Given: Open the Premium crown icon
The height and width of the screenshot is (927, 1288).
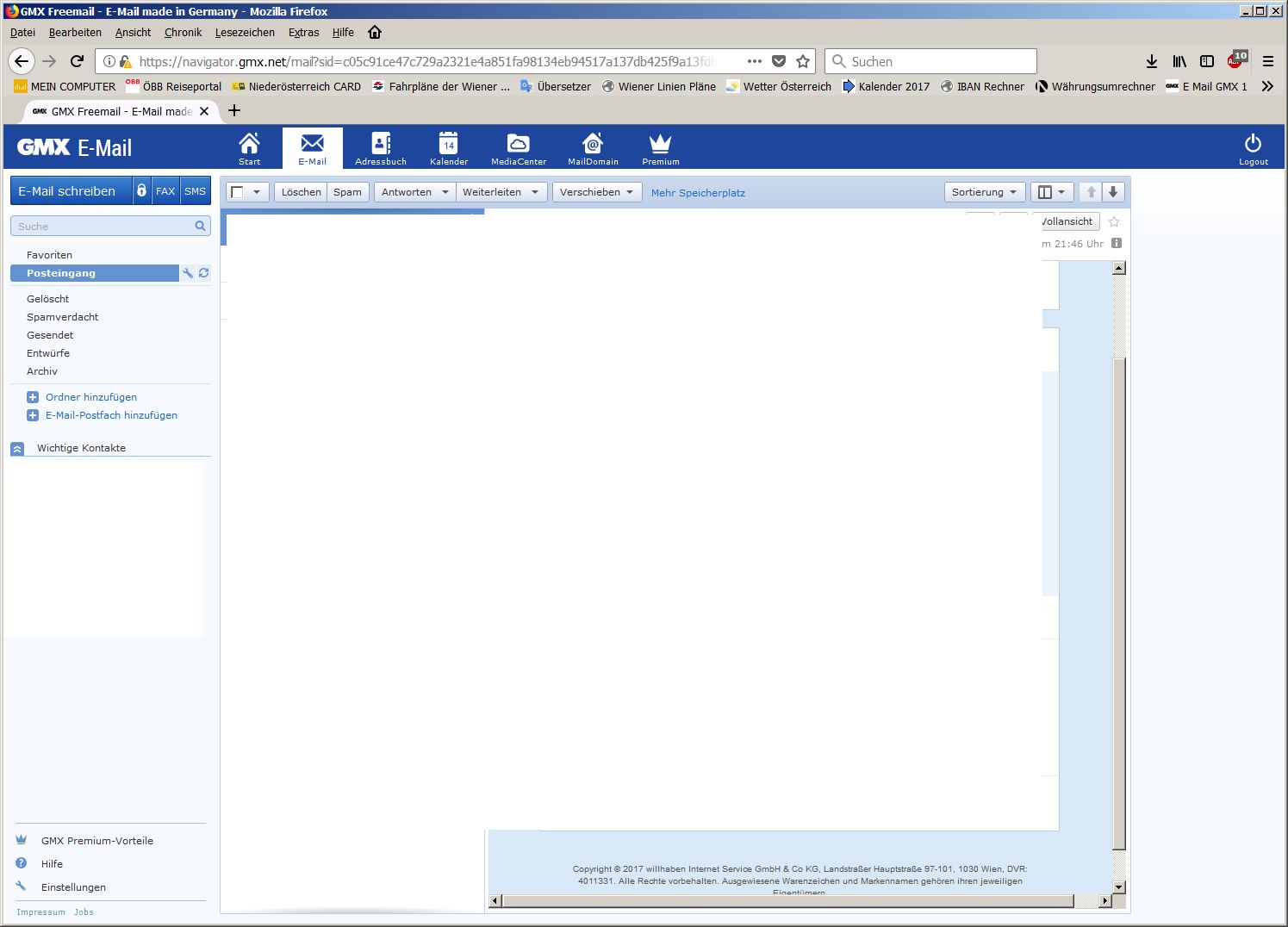Looking at the screenshot, I should click(661, 148).
